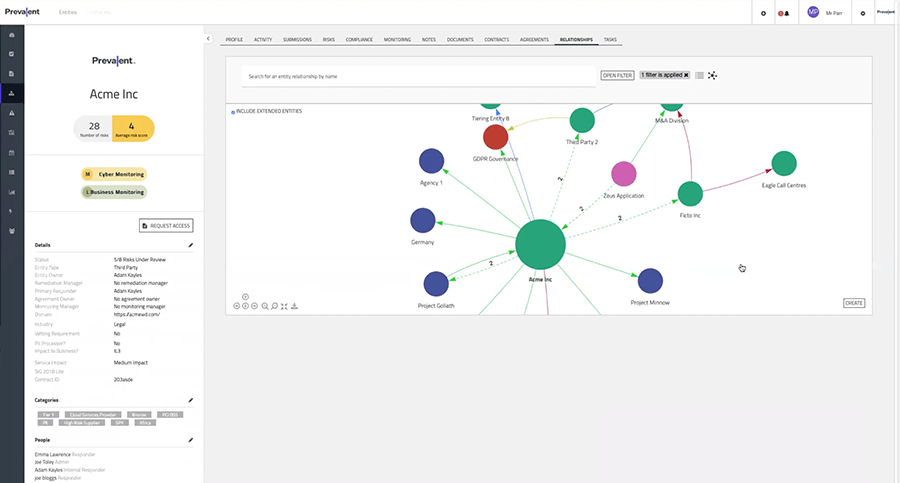Click the checkmark tasks sidebar icon
The height and width of the screenshot is (483, 900).
coord(11,54)
